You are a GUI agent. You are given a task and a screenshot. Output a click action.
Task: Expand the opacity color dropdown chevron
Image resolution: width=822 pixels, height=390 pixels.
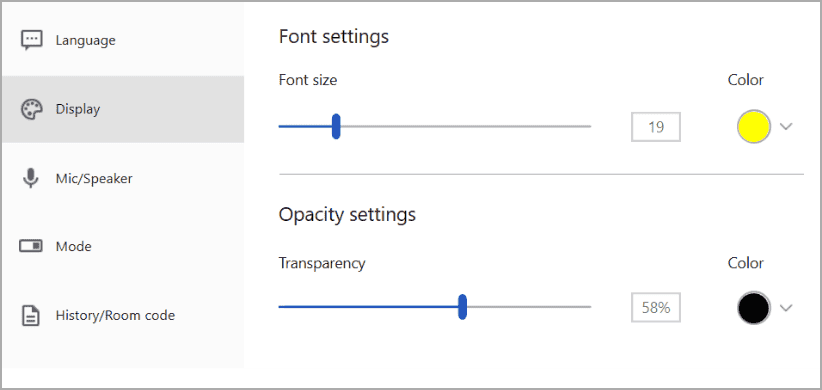tap(785, 308)
